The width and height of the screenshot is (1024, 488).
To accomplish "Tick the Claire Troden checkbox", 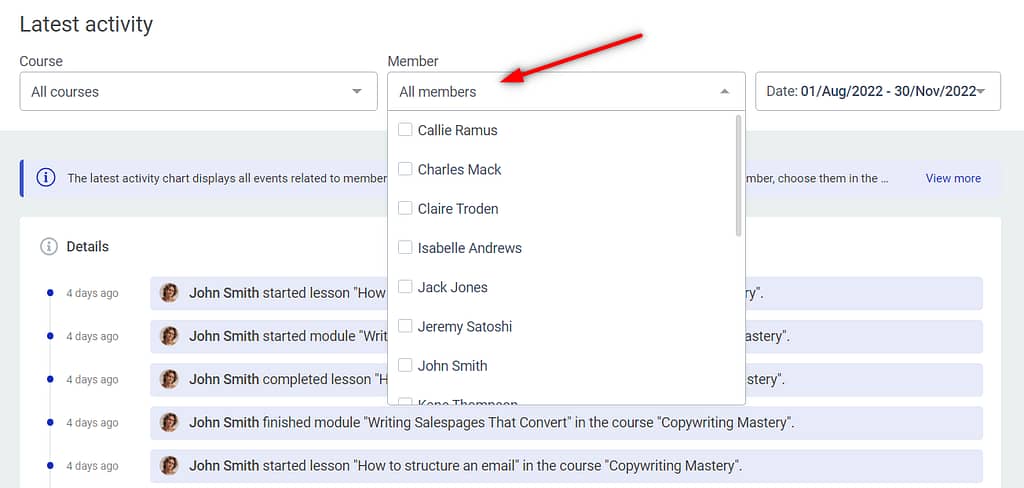I will tap(405, 208).
